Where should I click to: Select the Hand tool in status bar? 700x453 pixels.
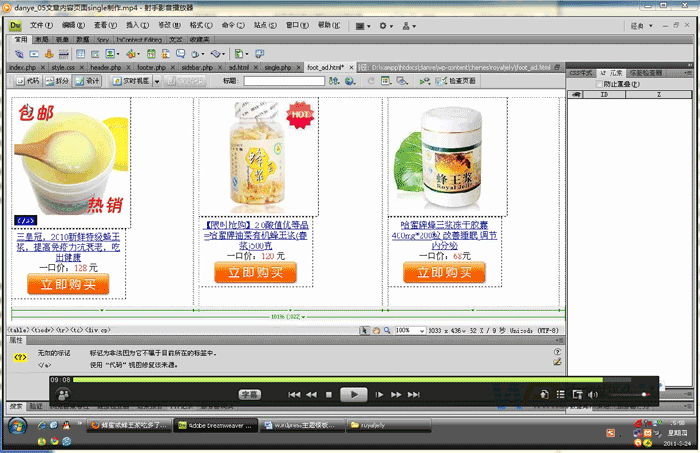pyautogui.click(x=376, y=331)
